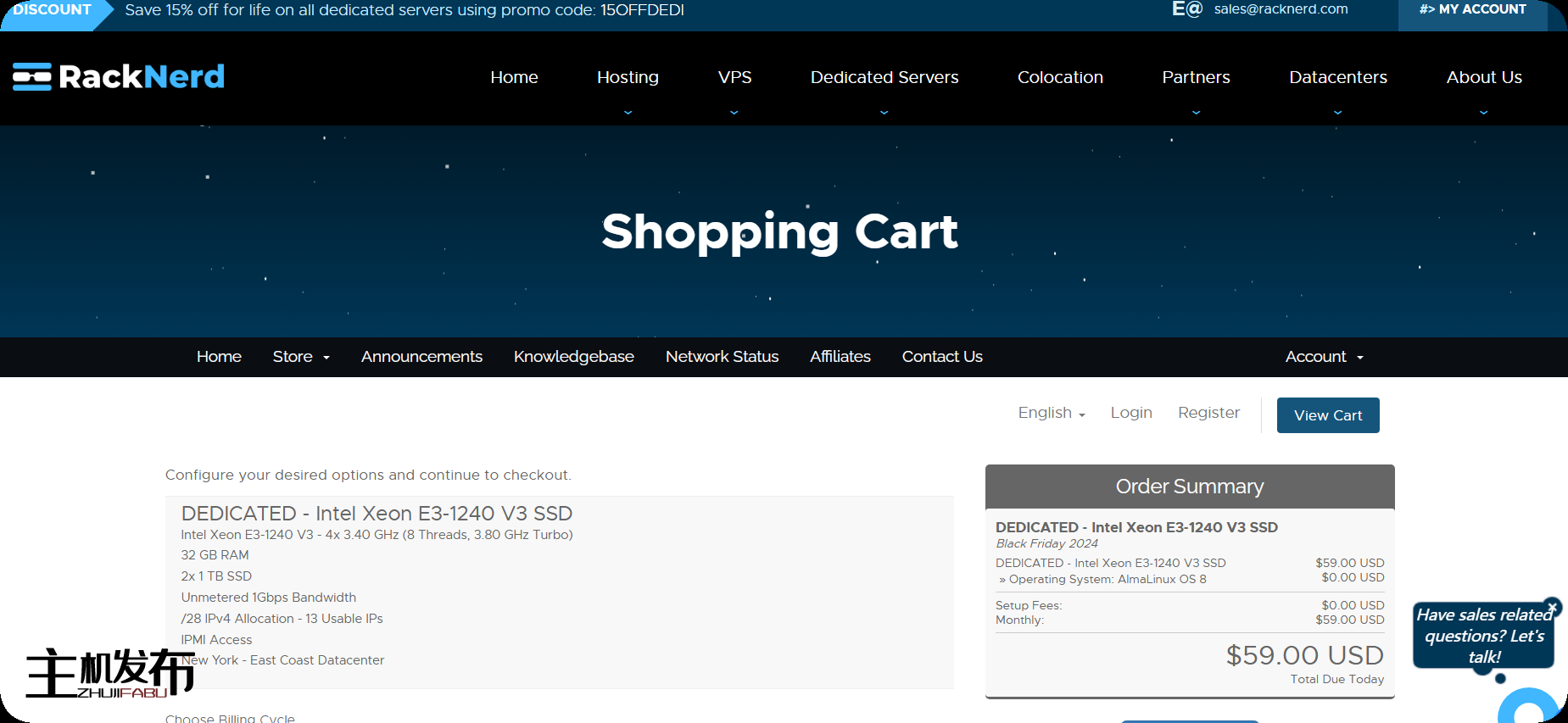Open the Dedicated Servers dropdown
The width and height of the screenshot is (1568, 723).
(884, 112)
